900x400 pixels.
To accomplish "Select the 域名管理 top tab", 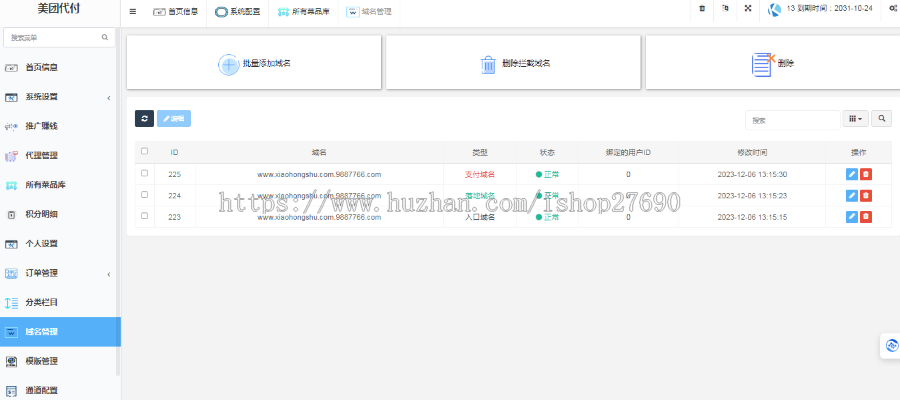I will (x=368, y=11).
